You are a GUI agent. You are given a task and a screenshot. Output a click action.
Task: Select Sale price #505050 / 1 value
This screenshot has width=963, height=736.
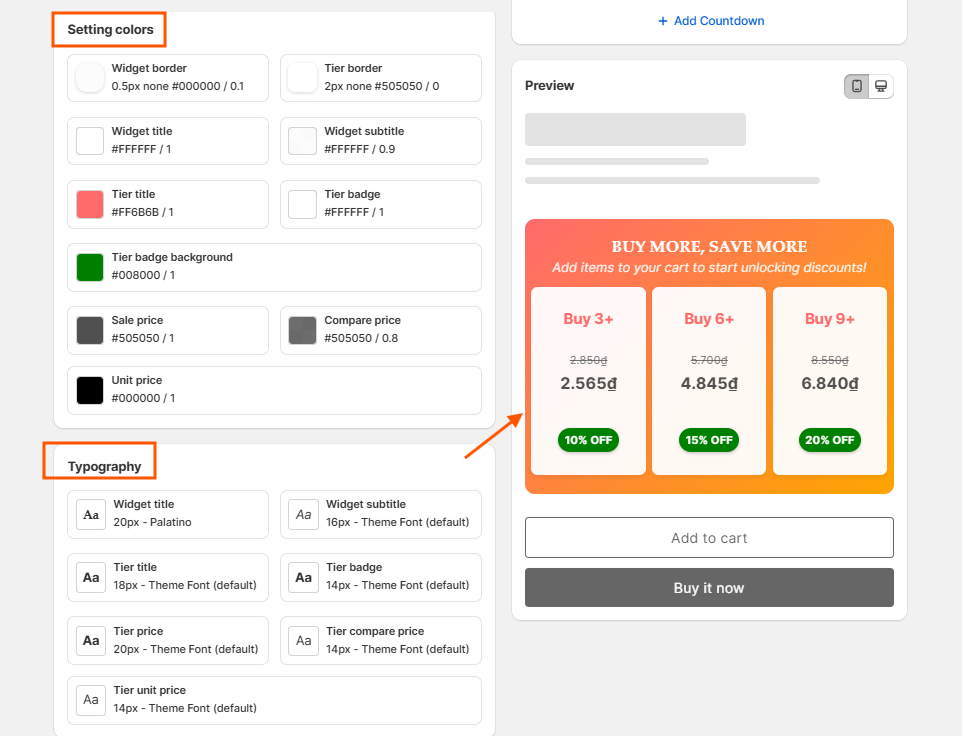point(142,338)
